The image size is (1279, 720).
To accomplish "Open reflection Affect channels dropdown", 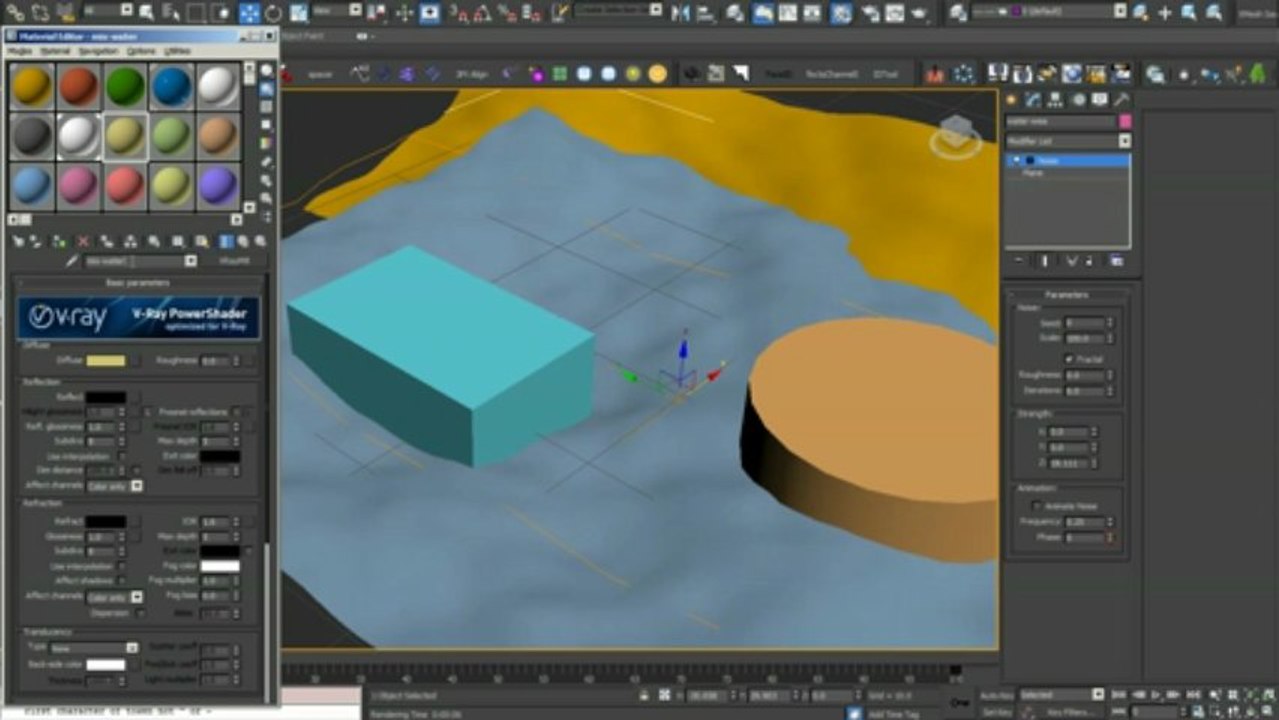I will click(x=115, y=486).
